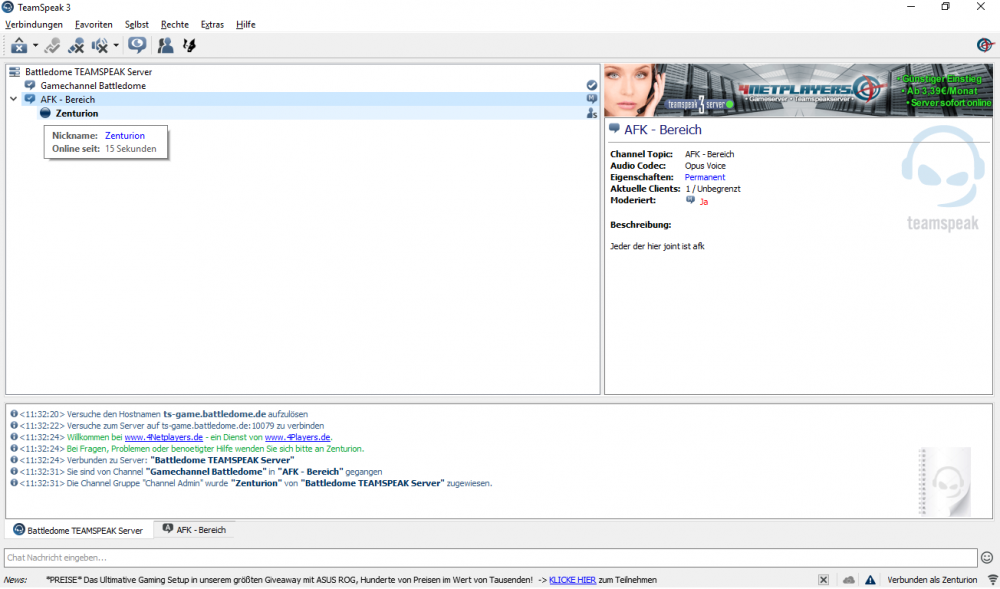Click the 'Opus Voice' audio codec value

click(705, 166)
